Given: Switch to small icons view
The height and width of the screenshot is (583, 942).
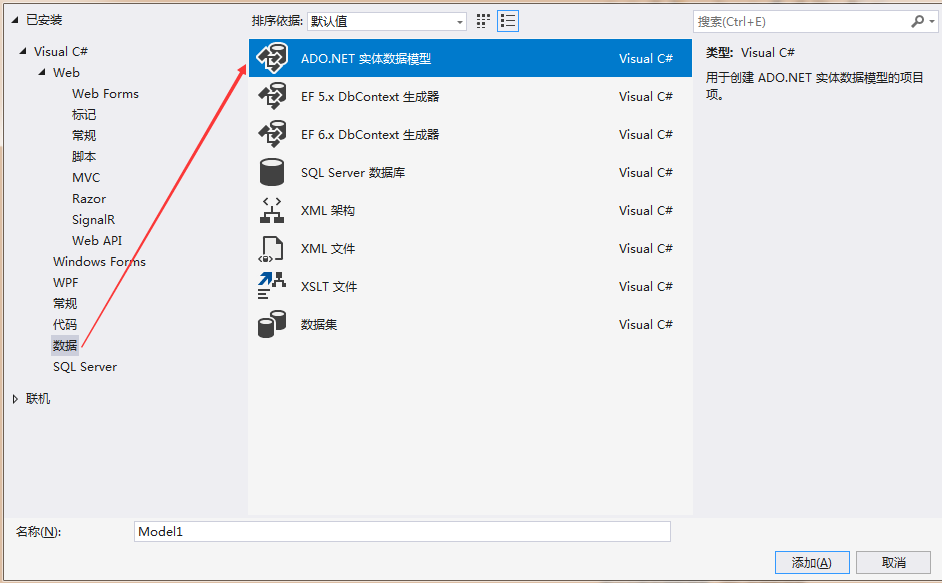Looking at the screenshot, I should pos(482,20).
